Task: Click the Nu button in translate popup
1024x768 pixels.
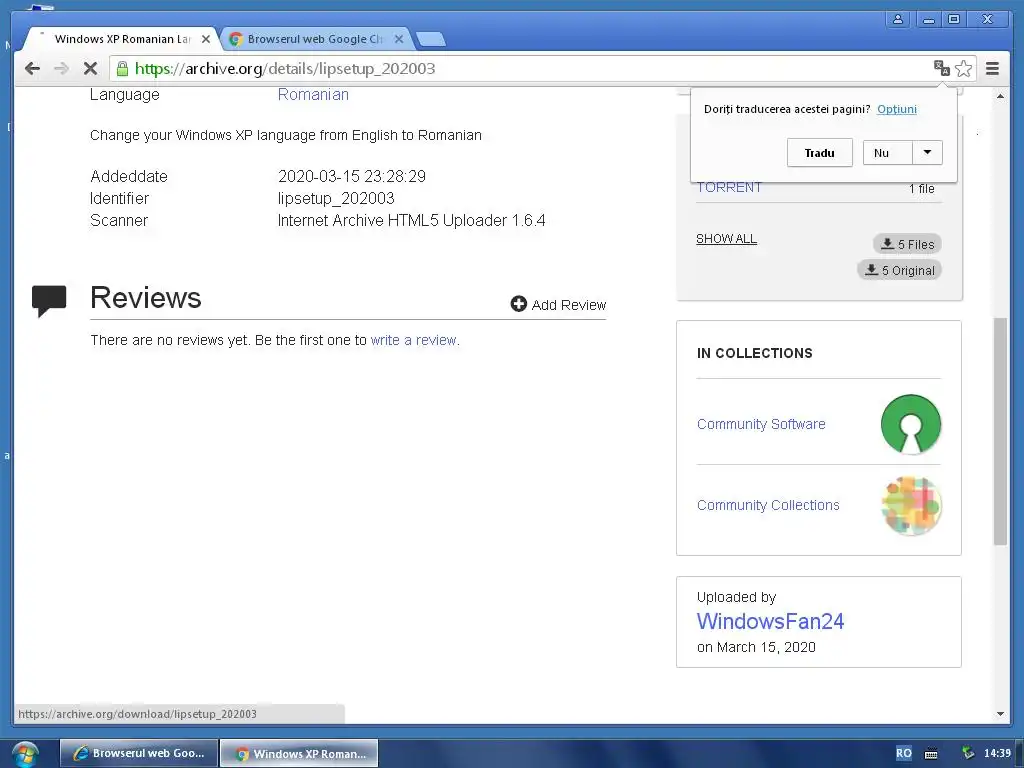Action: point(887,153)
